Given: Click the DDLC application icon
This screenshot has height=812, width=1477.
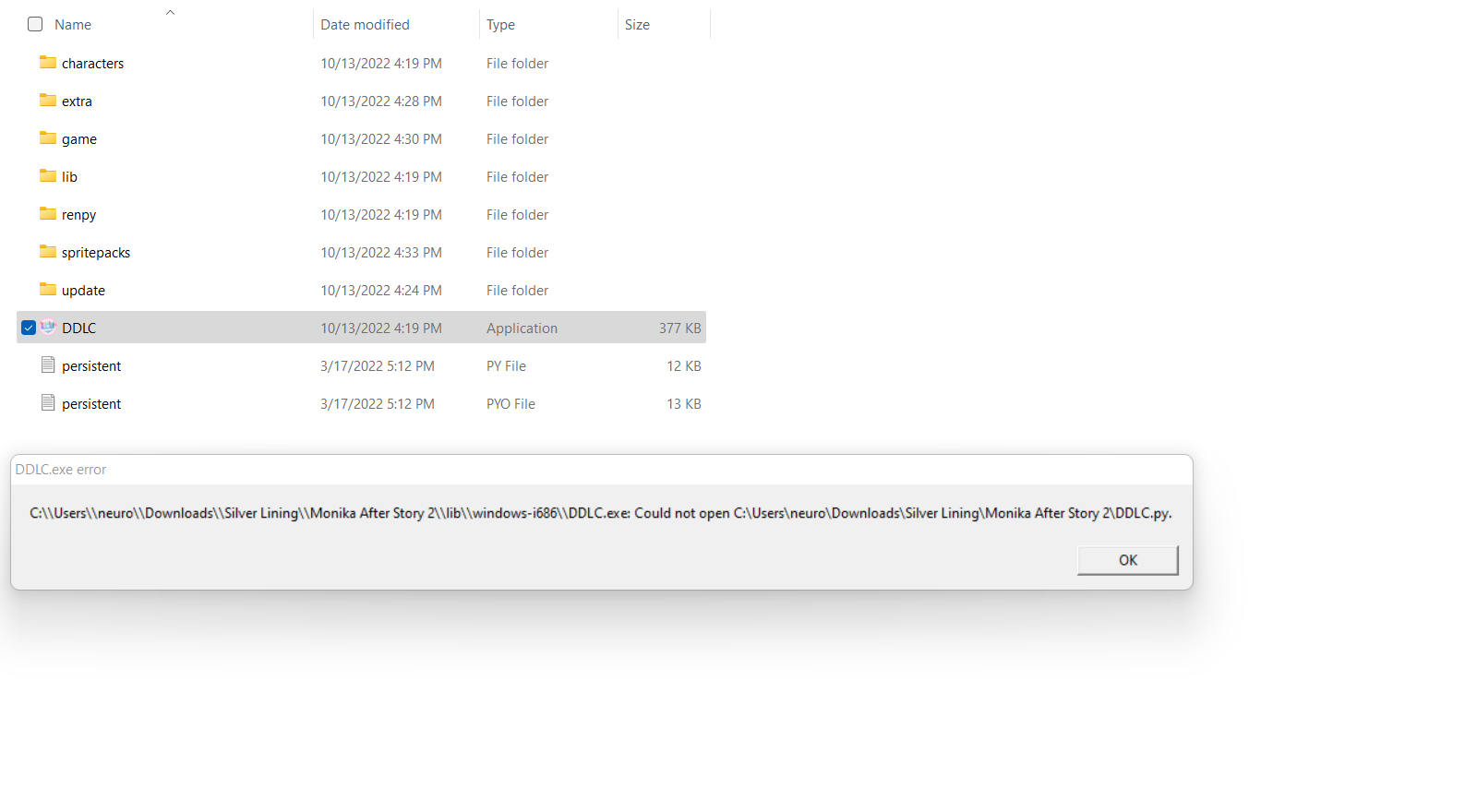Looking at the screenshot, I should [x=48, y=327].
